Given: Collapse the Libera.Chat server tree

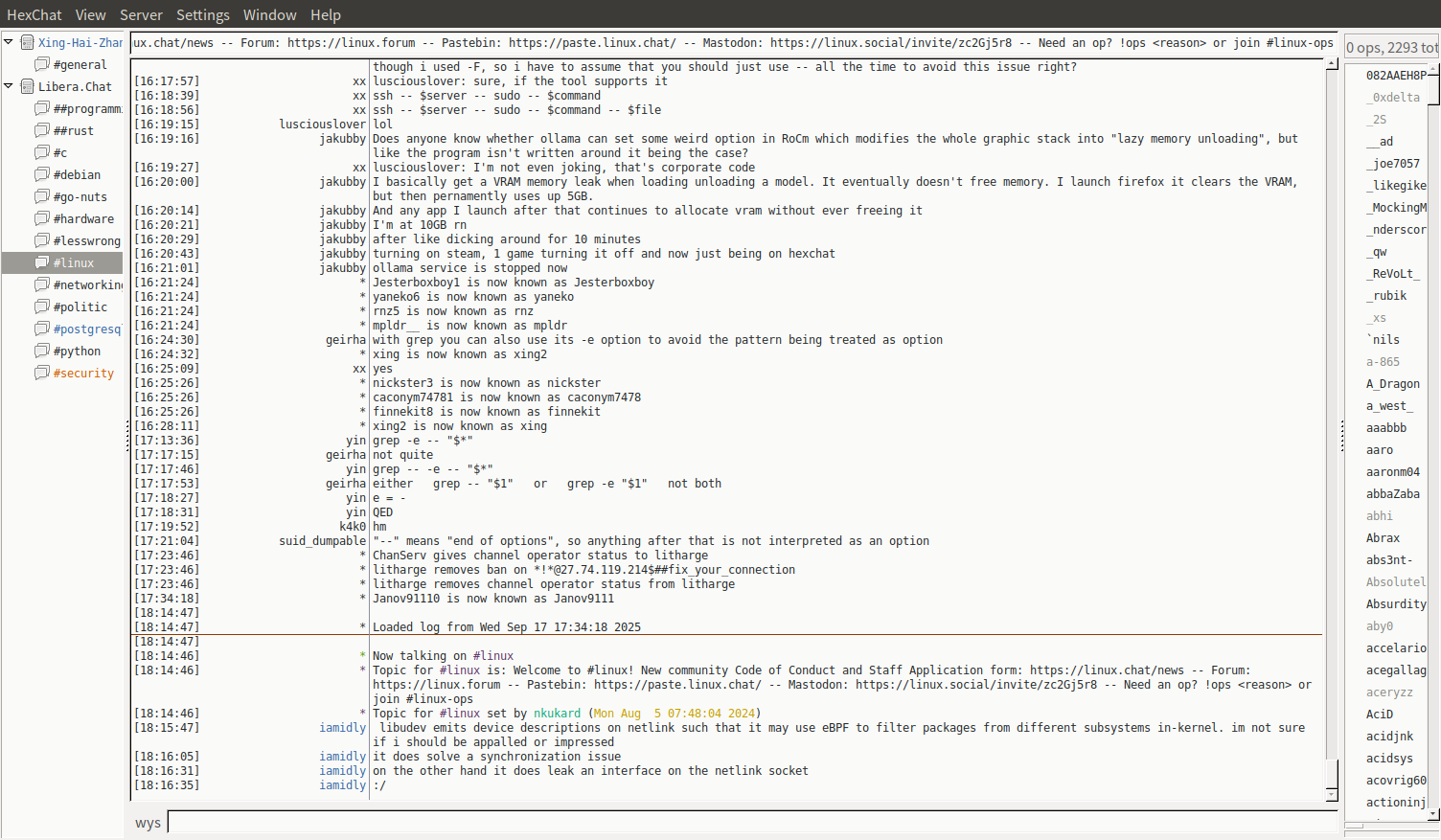Looking at the screenshot, I should 9,86.
